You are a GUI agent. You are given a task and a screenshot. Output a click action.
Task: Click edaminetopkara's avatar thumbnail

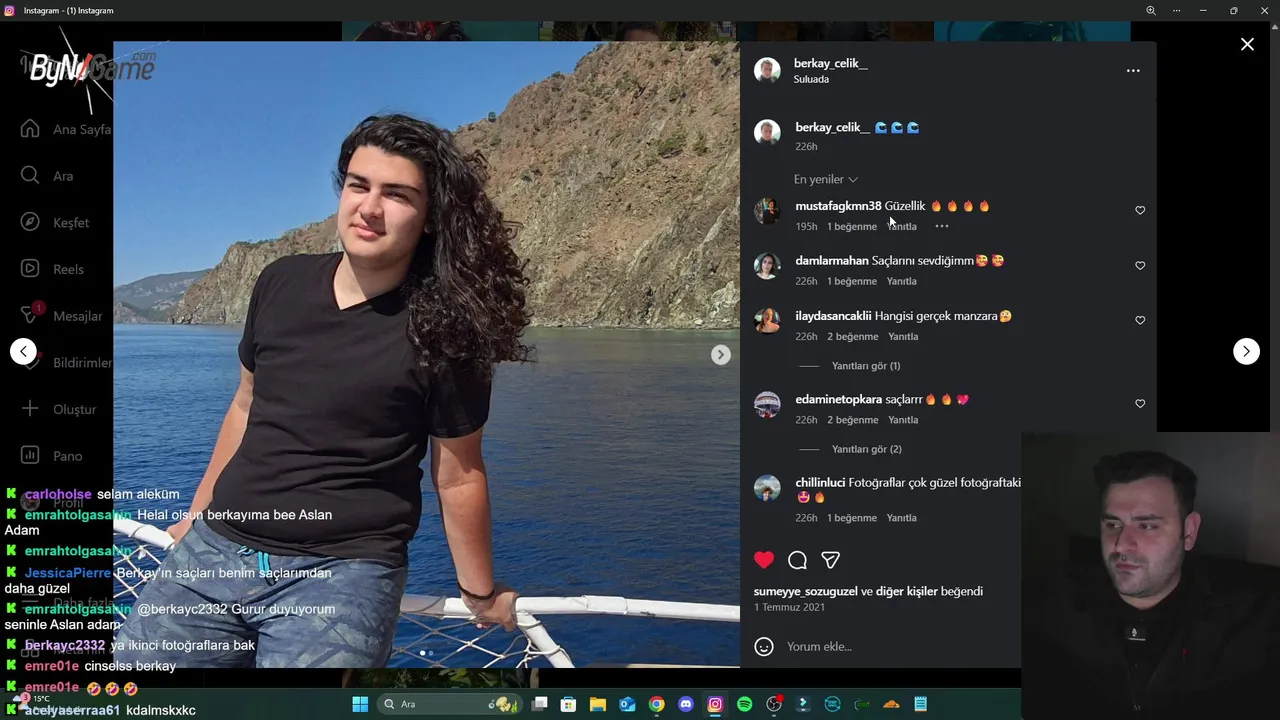pyautogui.click(x=767, y=404)
